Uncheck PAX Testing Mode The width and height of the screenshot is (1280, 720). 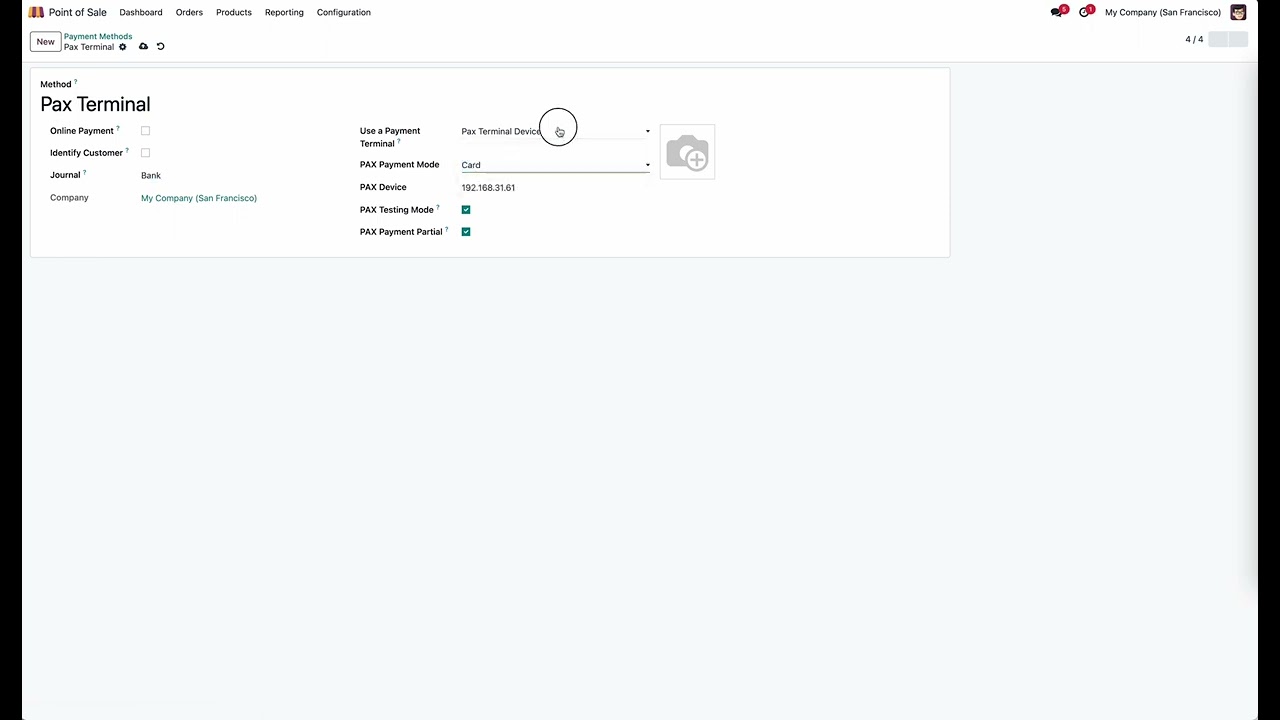coord(466,210)
